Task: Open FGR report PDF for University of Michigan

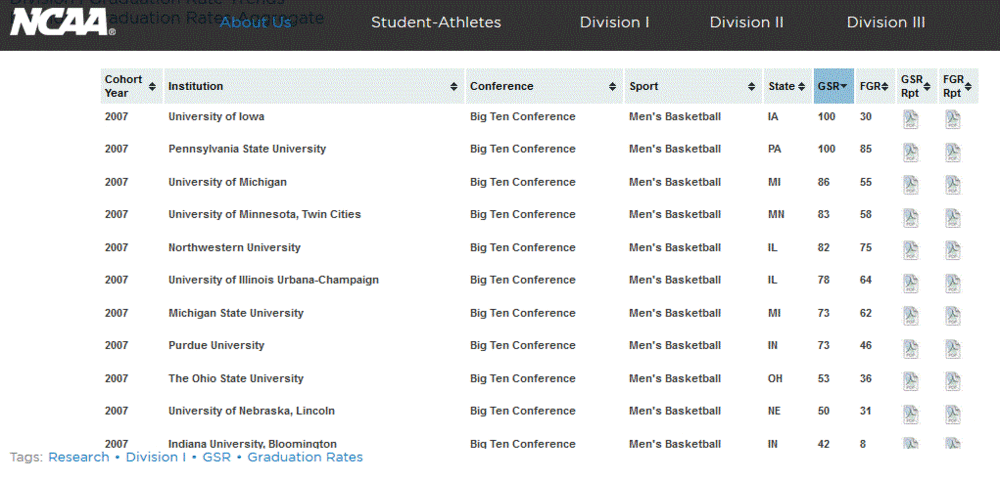Action: 953,185
